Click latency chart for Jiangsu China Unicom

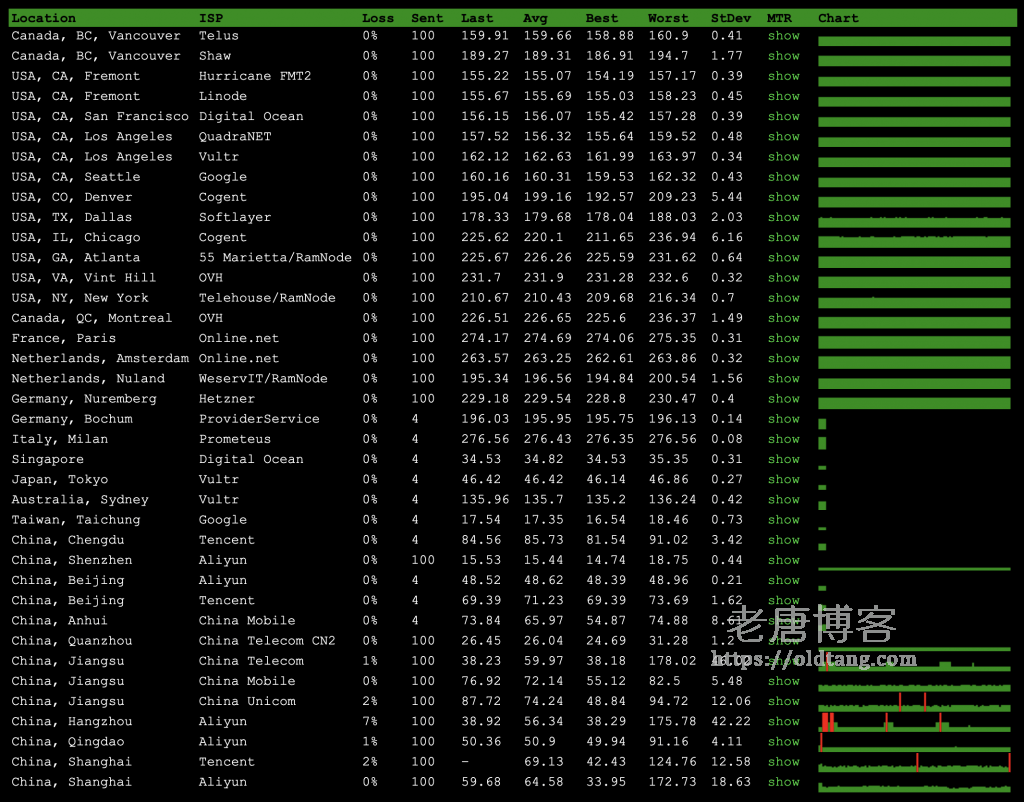[914, 702]
